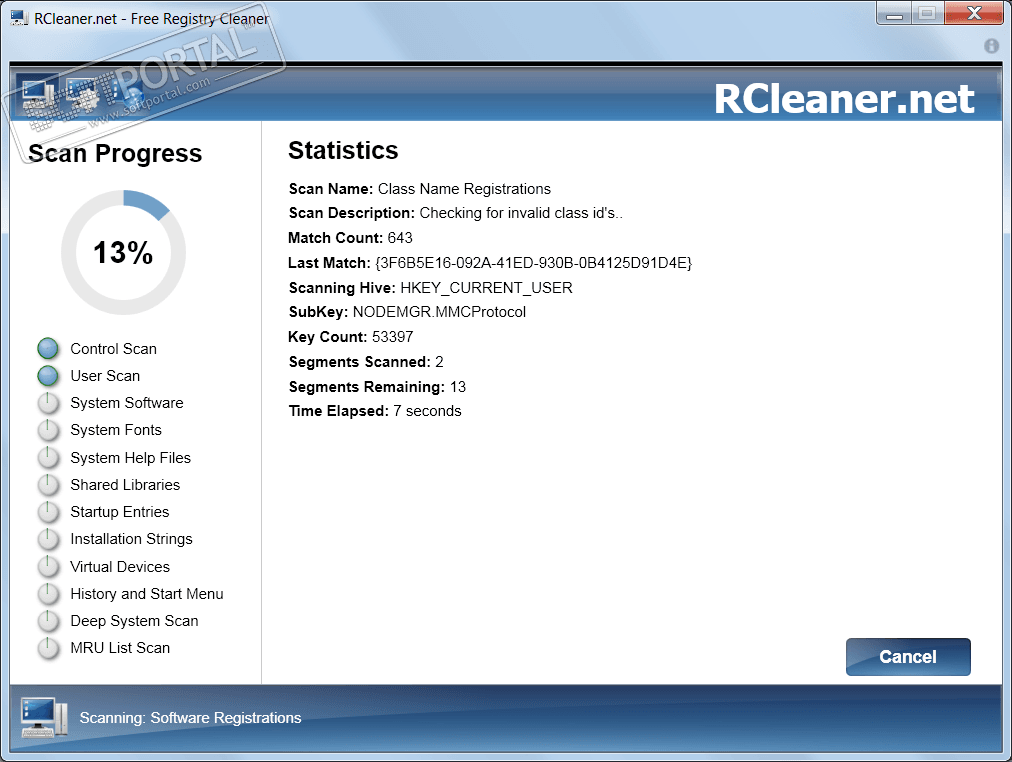Click the System Fonts pending icon
Image resolution: width=1012 pixels, height=762 pixels.
(x=48, y=430)
